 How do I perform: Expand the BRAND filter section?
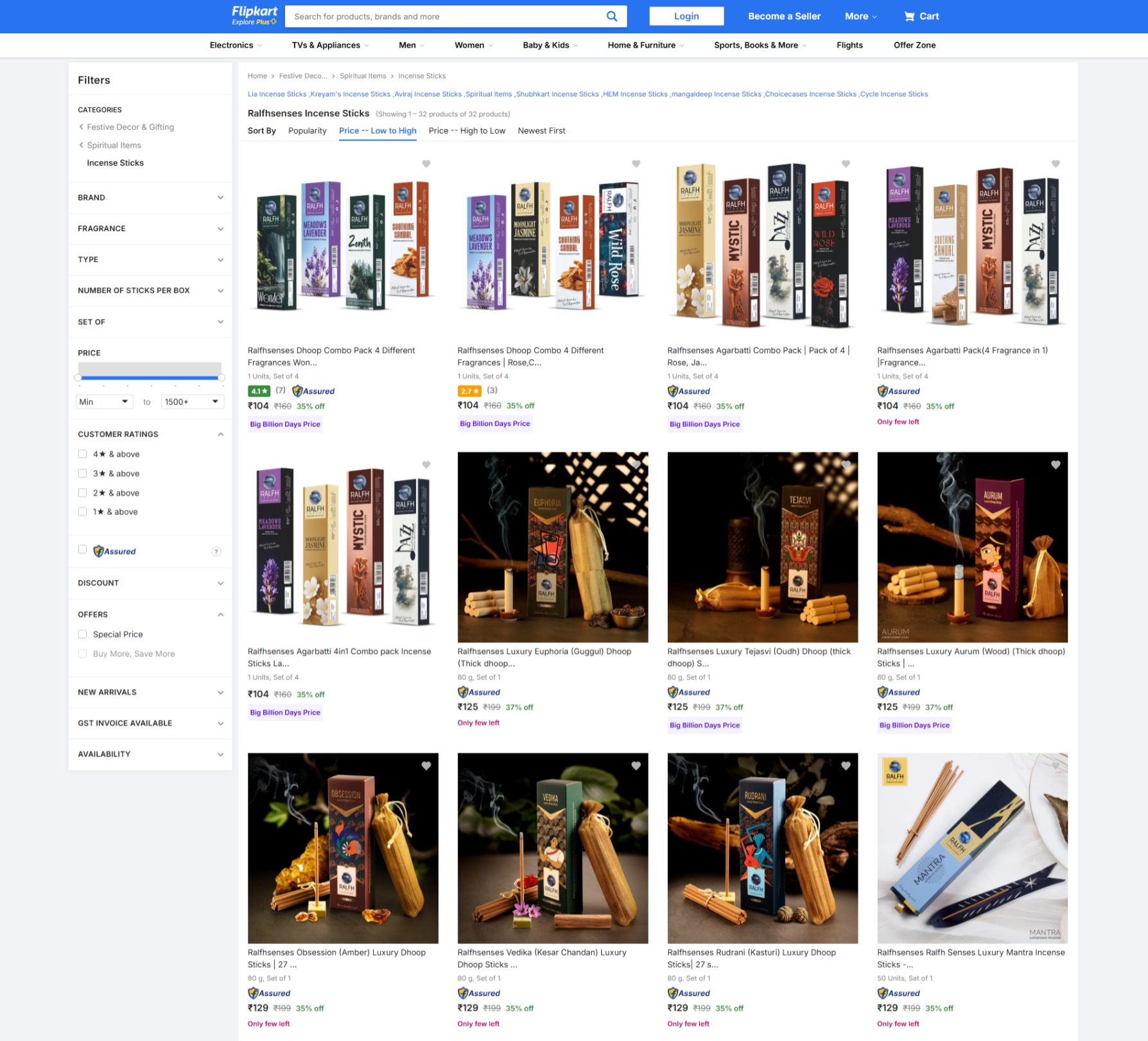(x=150, y=198)
